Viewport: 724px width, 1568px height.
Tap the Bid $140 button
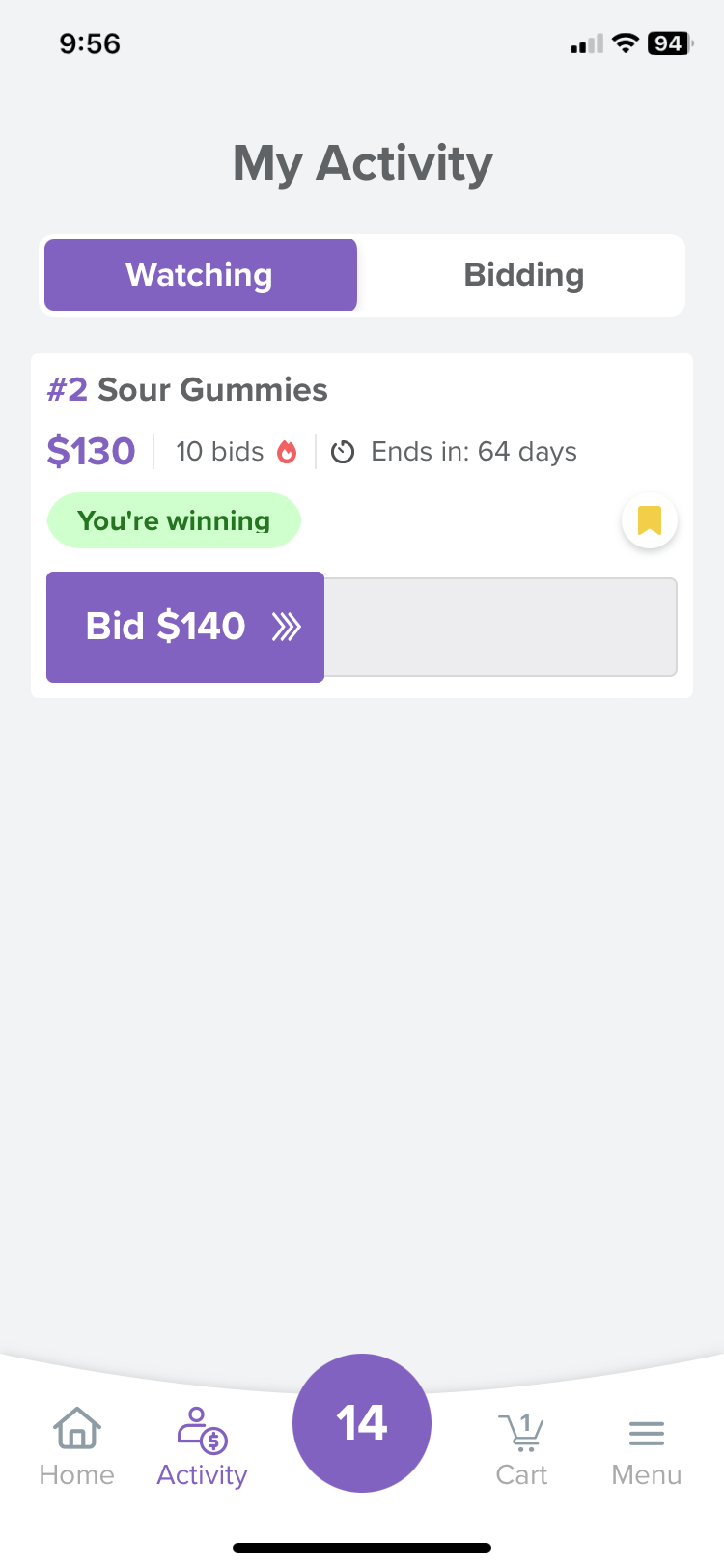coord(185,627)
